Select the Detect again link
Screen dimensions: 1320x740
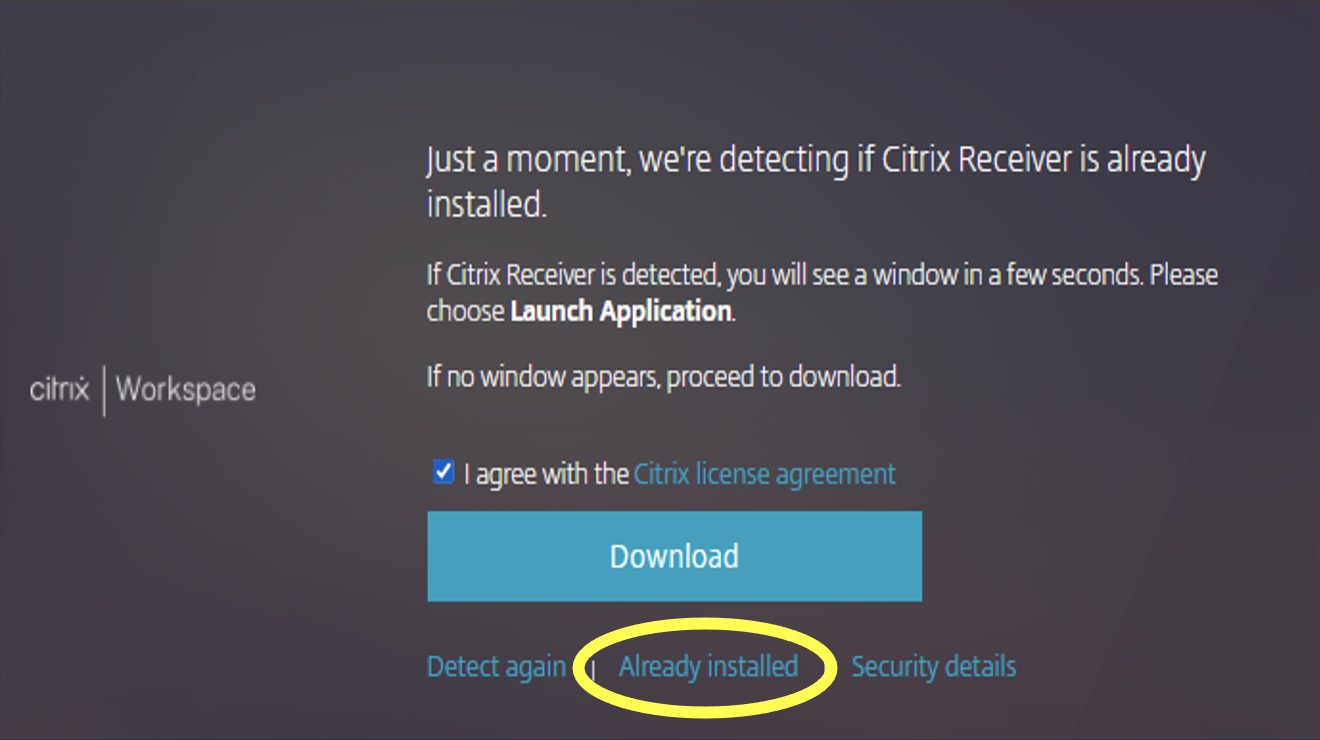pyautogui.click(x=496, y=666)
